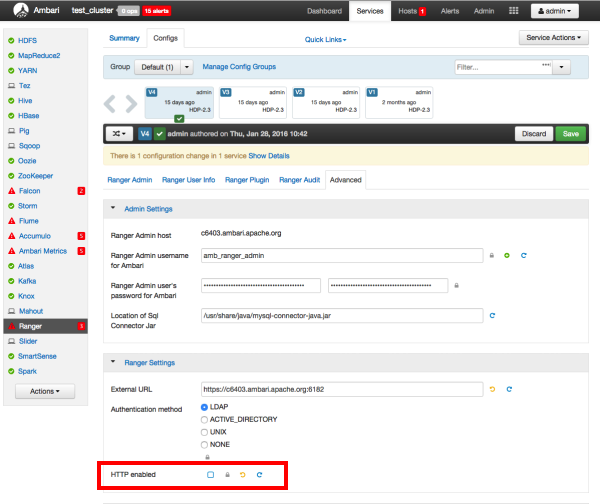The image size is (600, 504).
Task: Click refresh icon beside Sql Connector Jar location
Action: (492, 316)
